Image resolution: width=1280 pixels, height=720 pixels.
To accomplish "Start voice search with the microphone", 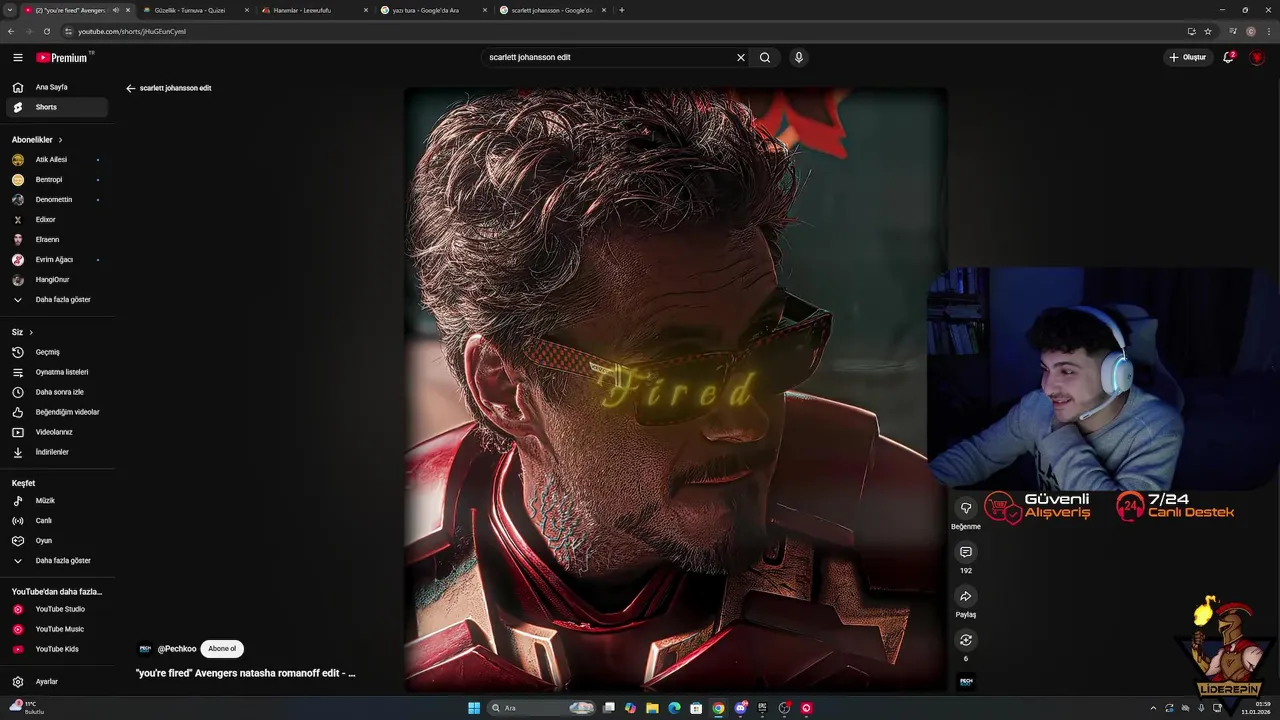I will 798,58.
